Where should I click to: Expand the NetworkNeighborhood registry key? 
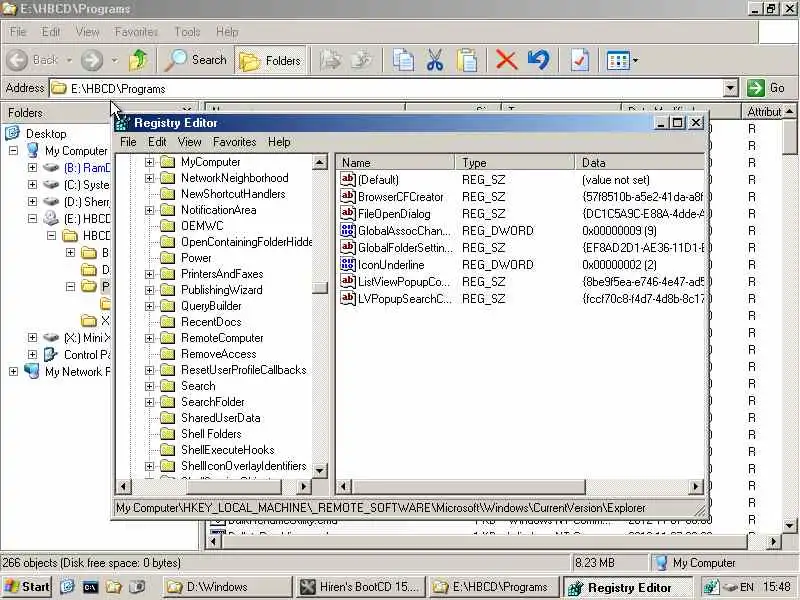pyautogui.click(x=149, y=178)
